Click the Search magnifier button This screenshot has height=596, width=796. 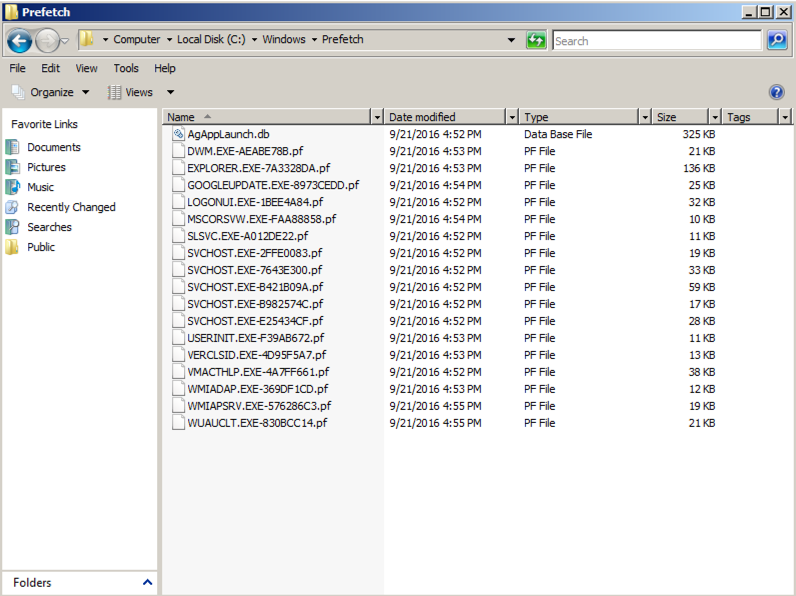click(777, 40)
